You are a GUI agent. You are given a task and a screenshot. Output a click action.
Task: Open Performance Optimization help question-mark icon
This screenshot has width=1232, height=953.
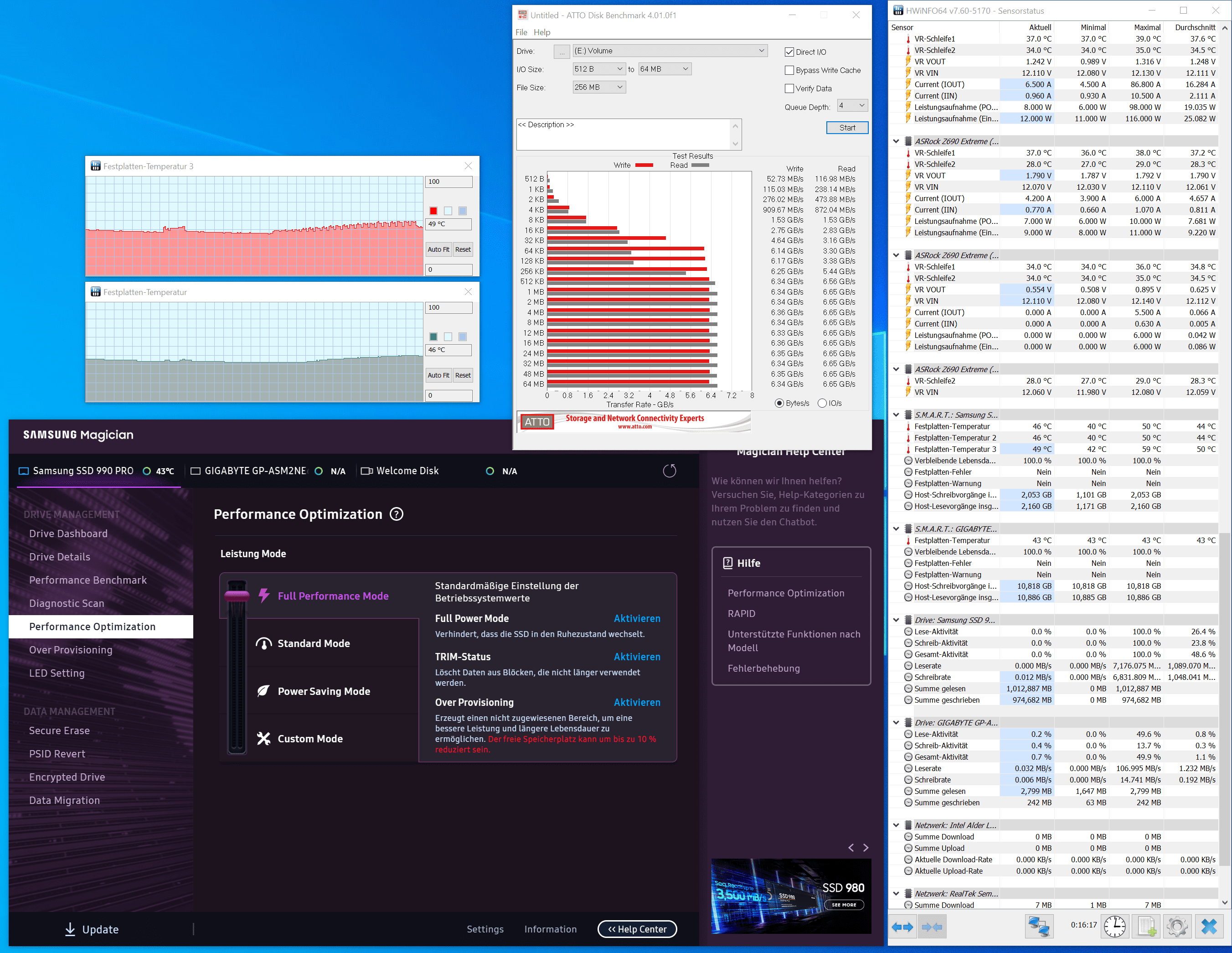[397, 514]
